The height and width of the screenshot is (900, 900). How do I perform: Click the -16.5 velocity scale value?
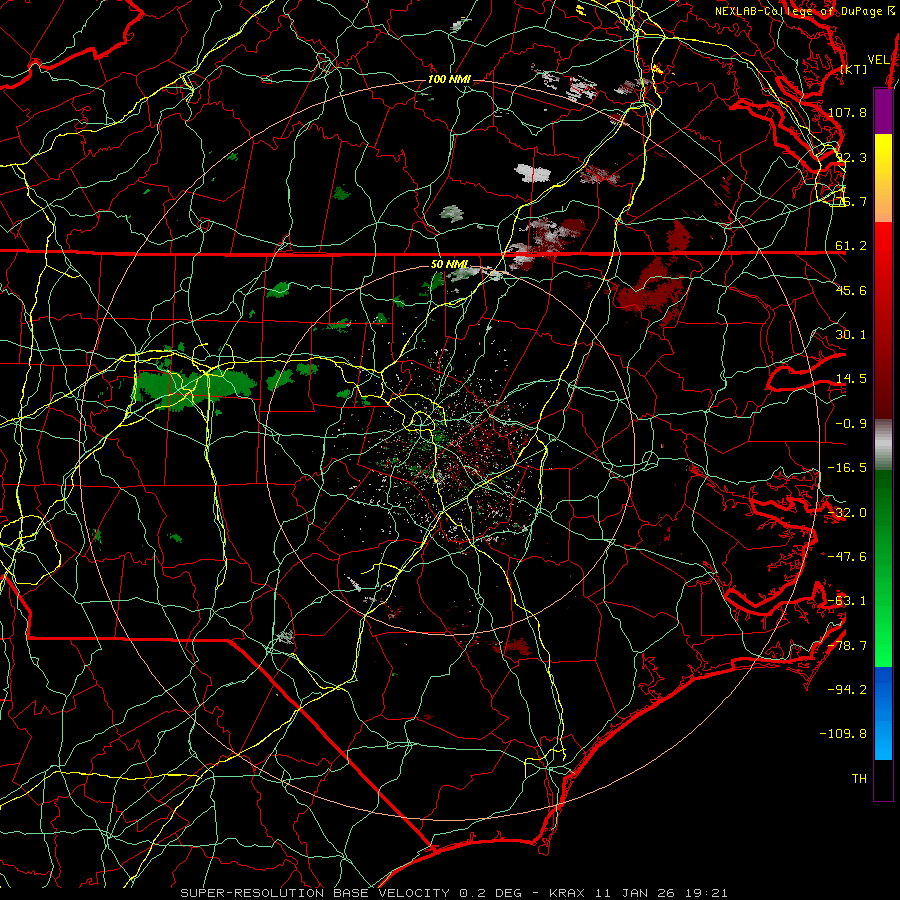(847, 468)
